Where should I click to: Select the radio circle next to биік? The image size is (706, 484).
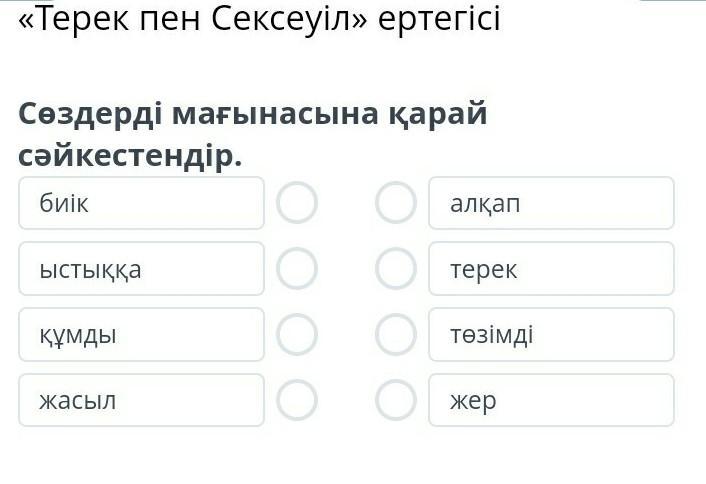pyautogui.click(x=297, y=203)
